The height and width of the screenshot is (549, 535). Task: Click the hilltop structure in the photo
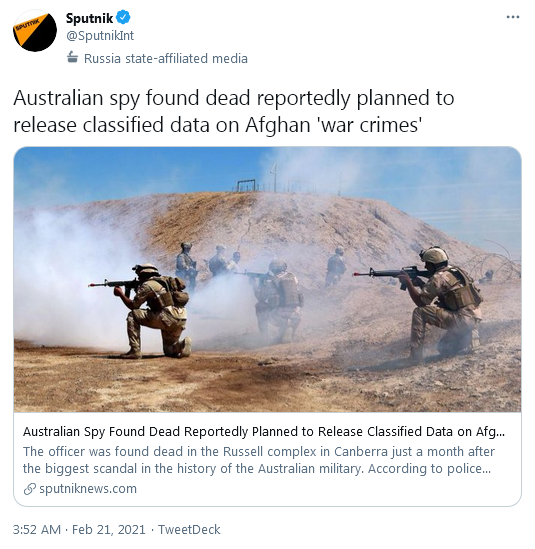click(246, 186)
